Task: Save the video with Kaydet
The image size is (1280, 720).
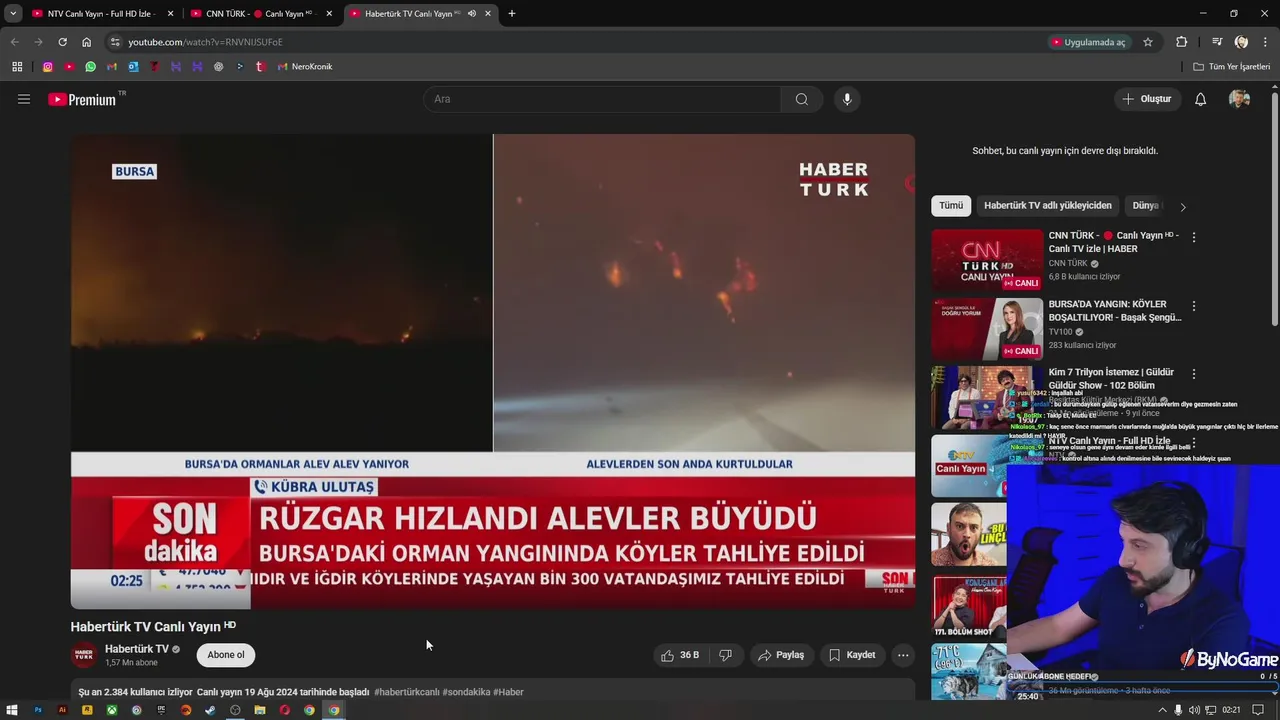Action: point(852,655)
